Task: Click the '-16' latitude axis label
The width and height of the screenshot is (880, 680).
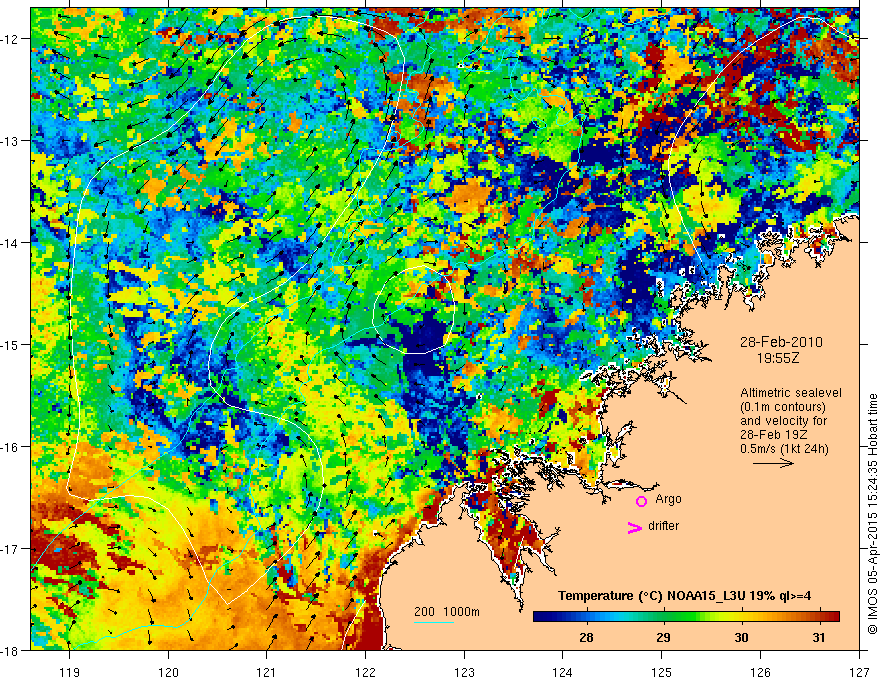Action: click(x=11, y=447)
